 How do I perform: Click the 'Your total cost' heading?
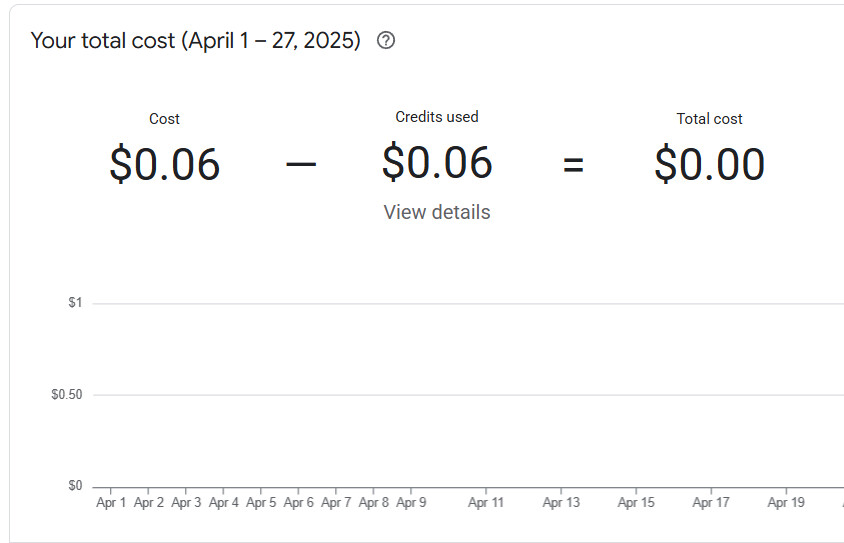pos(195,41)
